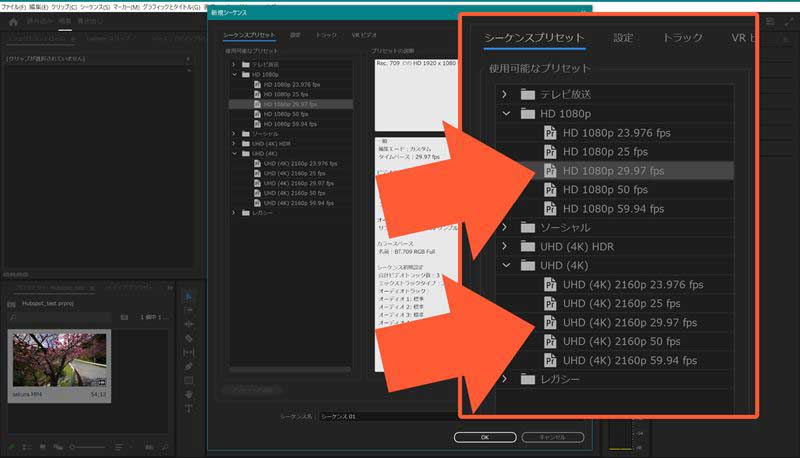Screen dimensions: 800x458
Task: Click magnifier icon in project search field
Action: click(x=13, y=317)
